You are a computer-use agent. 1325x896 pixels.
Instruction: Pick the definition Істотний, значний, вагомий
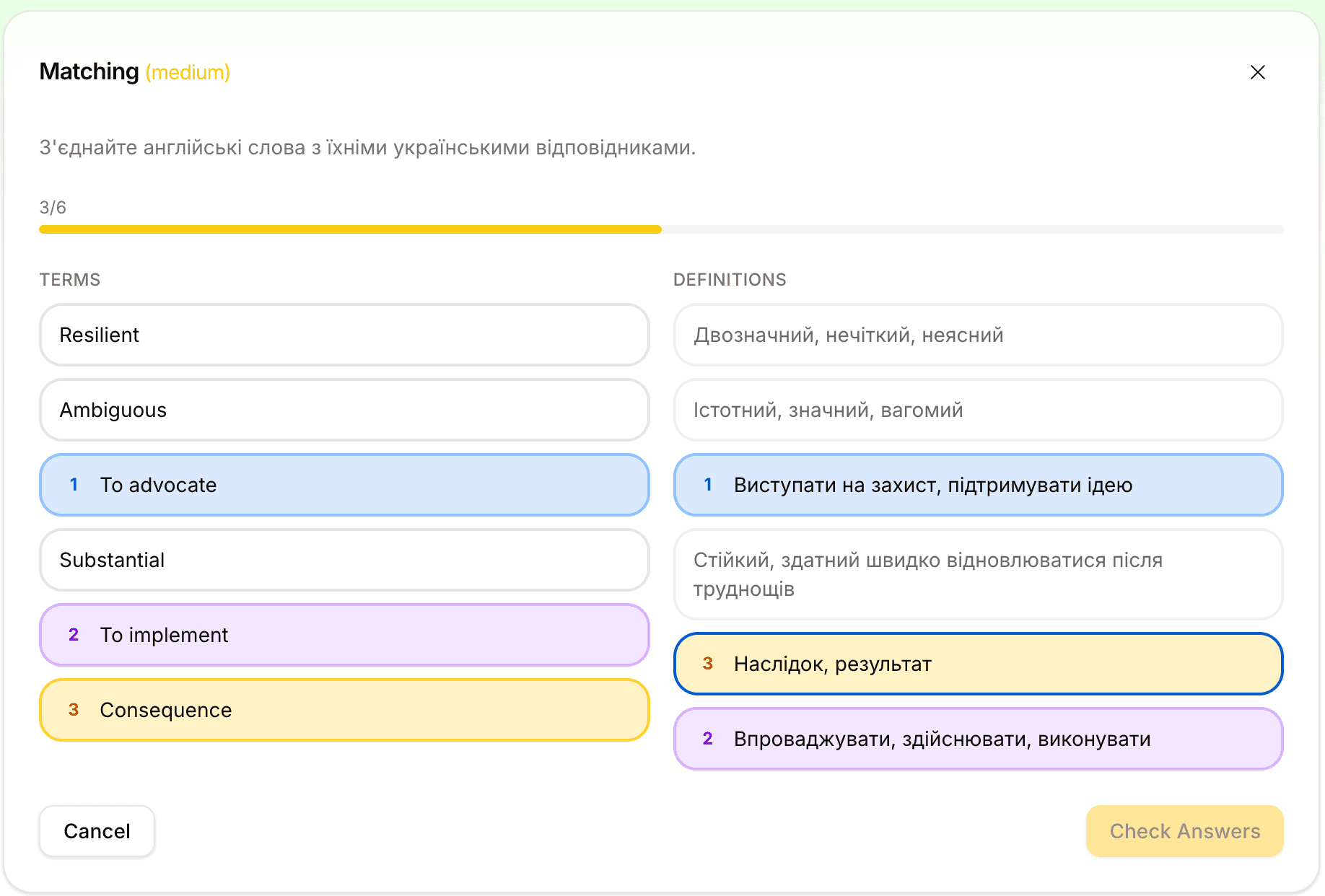tap(978, 410)
